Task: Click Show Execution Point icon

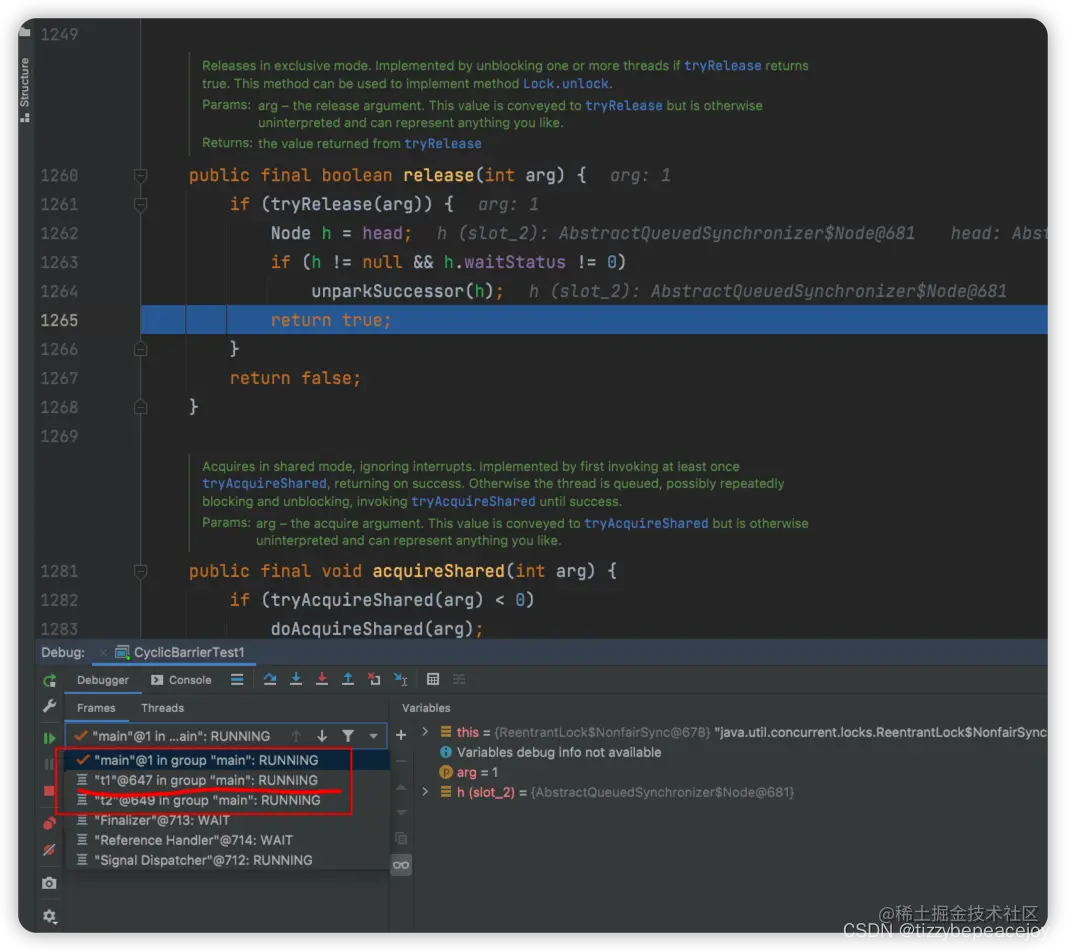Action: tap(237, 680)
